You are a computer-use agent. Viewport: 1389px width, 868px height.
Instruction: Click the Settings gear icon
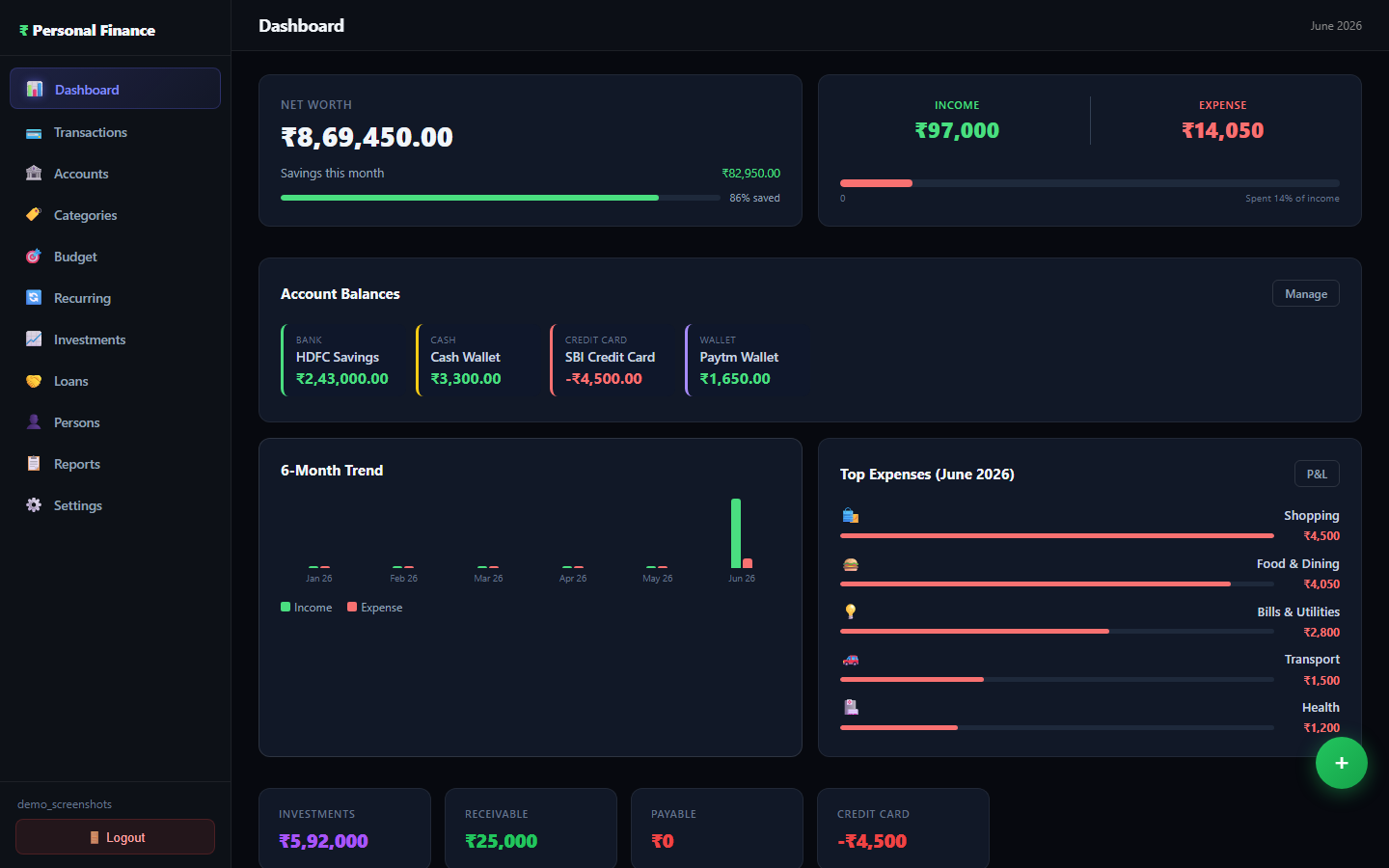34,504
